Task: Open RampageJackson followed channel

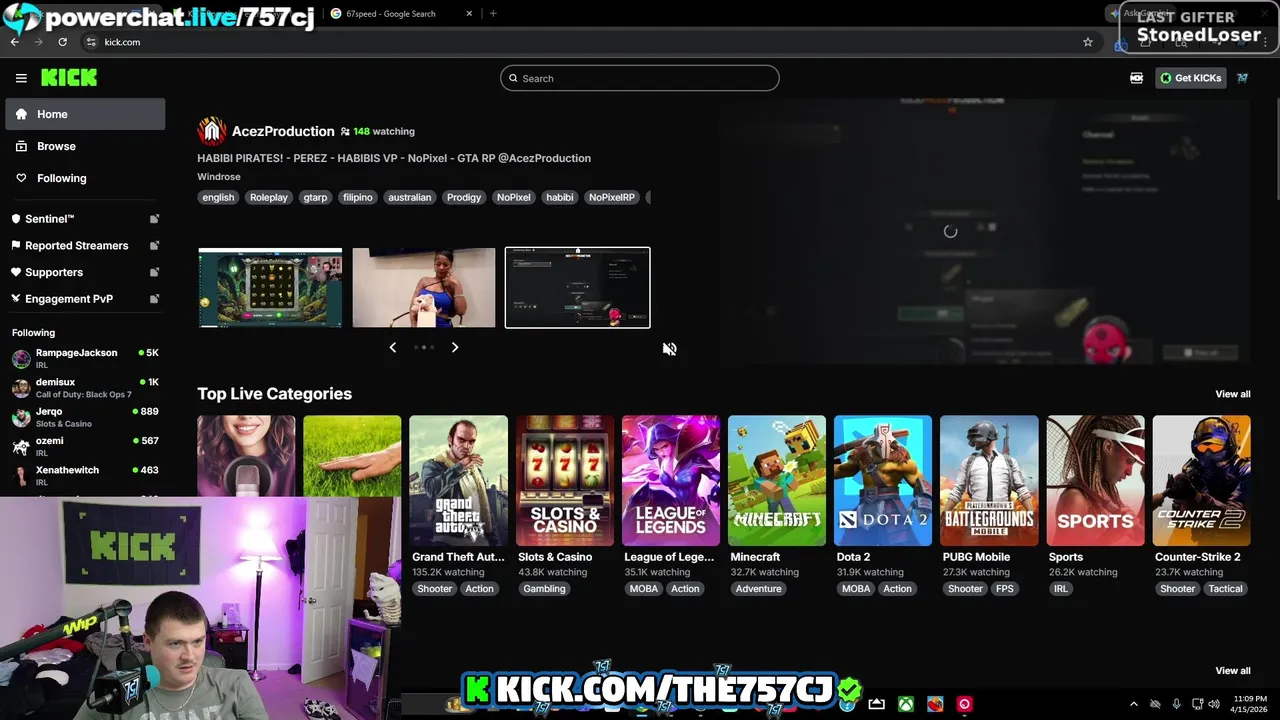Action: [85, 358]
